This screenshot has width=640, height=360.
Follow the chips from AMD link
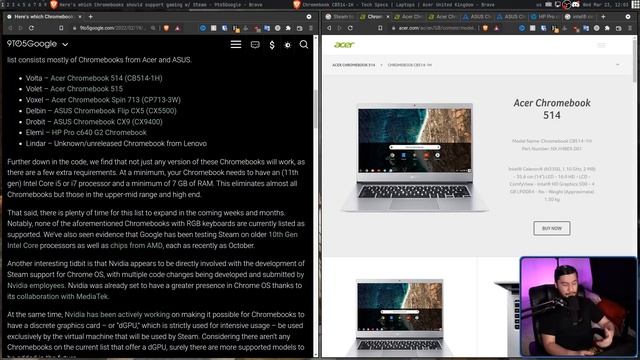(x=136, y=245)
